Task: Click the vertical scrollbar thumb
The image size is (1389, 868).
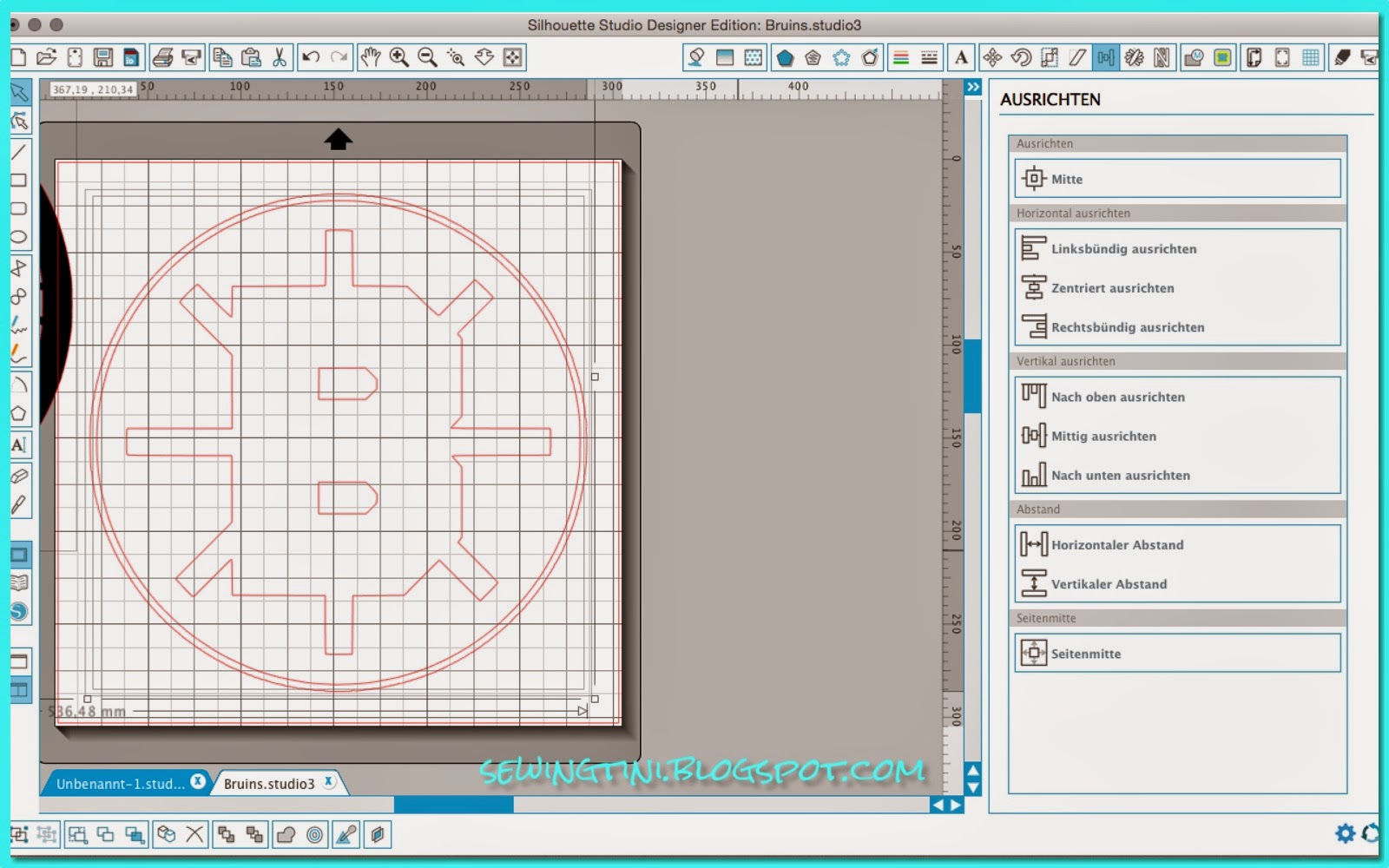Action: (x=973, y=376)
